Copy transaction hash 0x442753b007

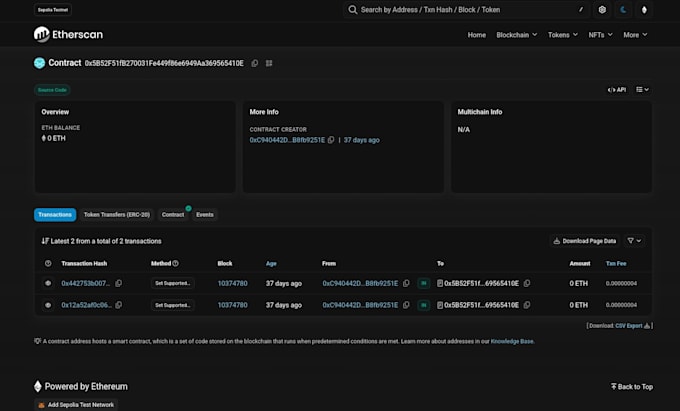(118, 283)
